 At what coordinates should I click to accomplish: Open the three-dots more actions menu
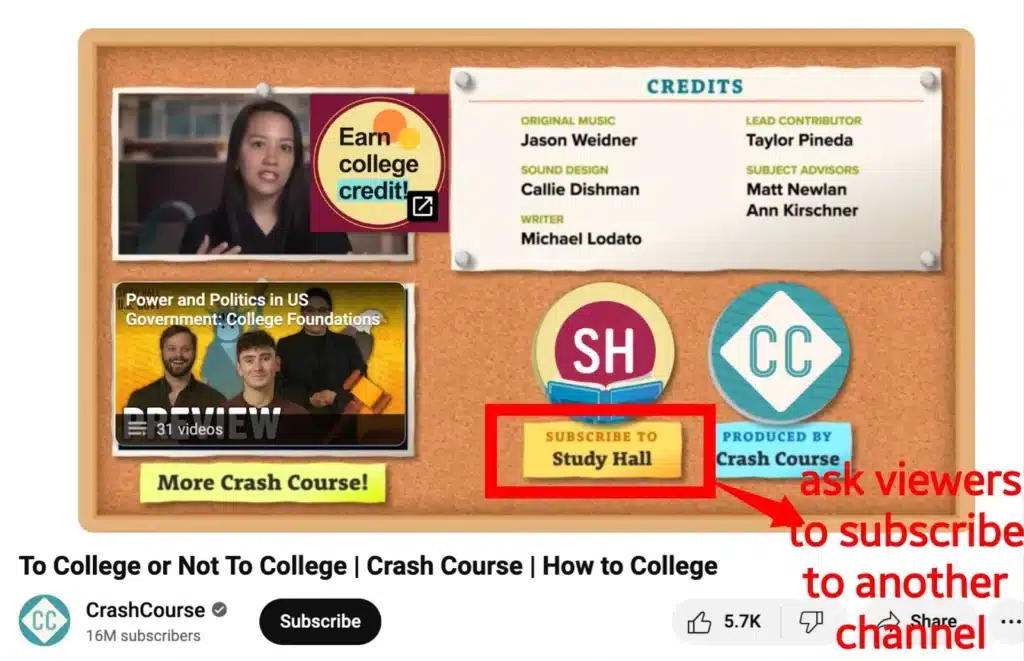[x=1011, y=621]
